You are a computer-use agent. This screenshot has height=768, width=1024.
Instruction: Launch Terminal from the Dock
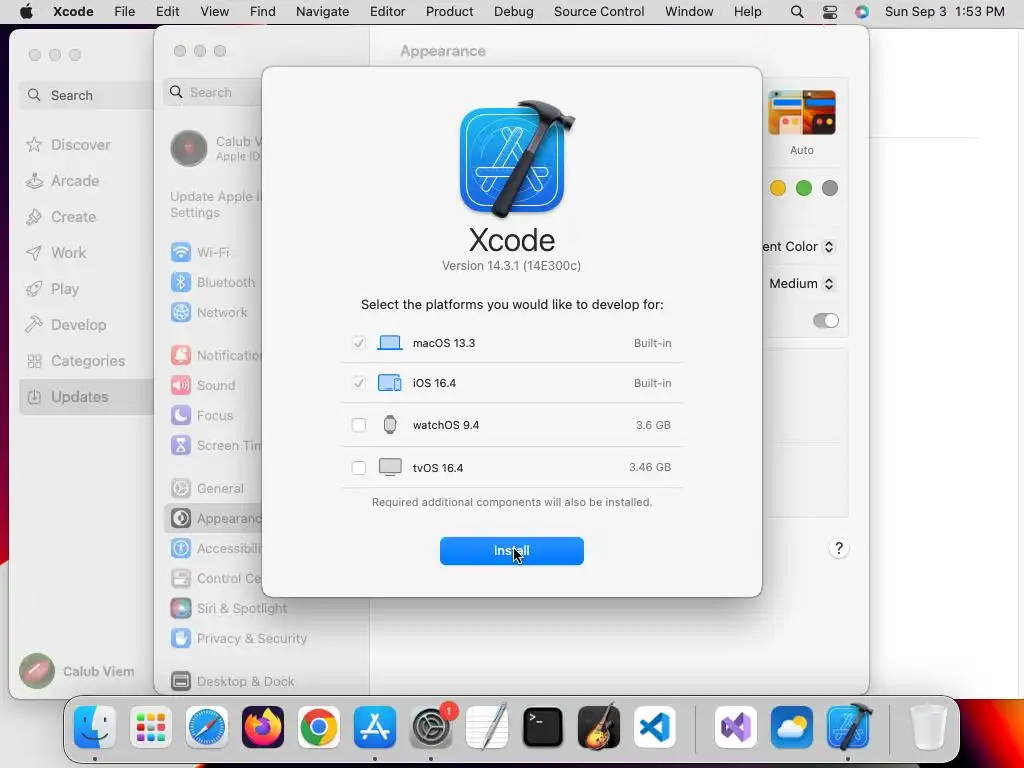point(543,727)
